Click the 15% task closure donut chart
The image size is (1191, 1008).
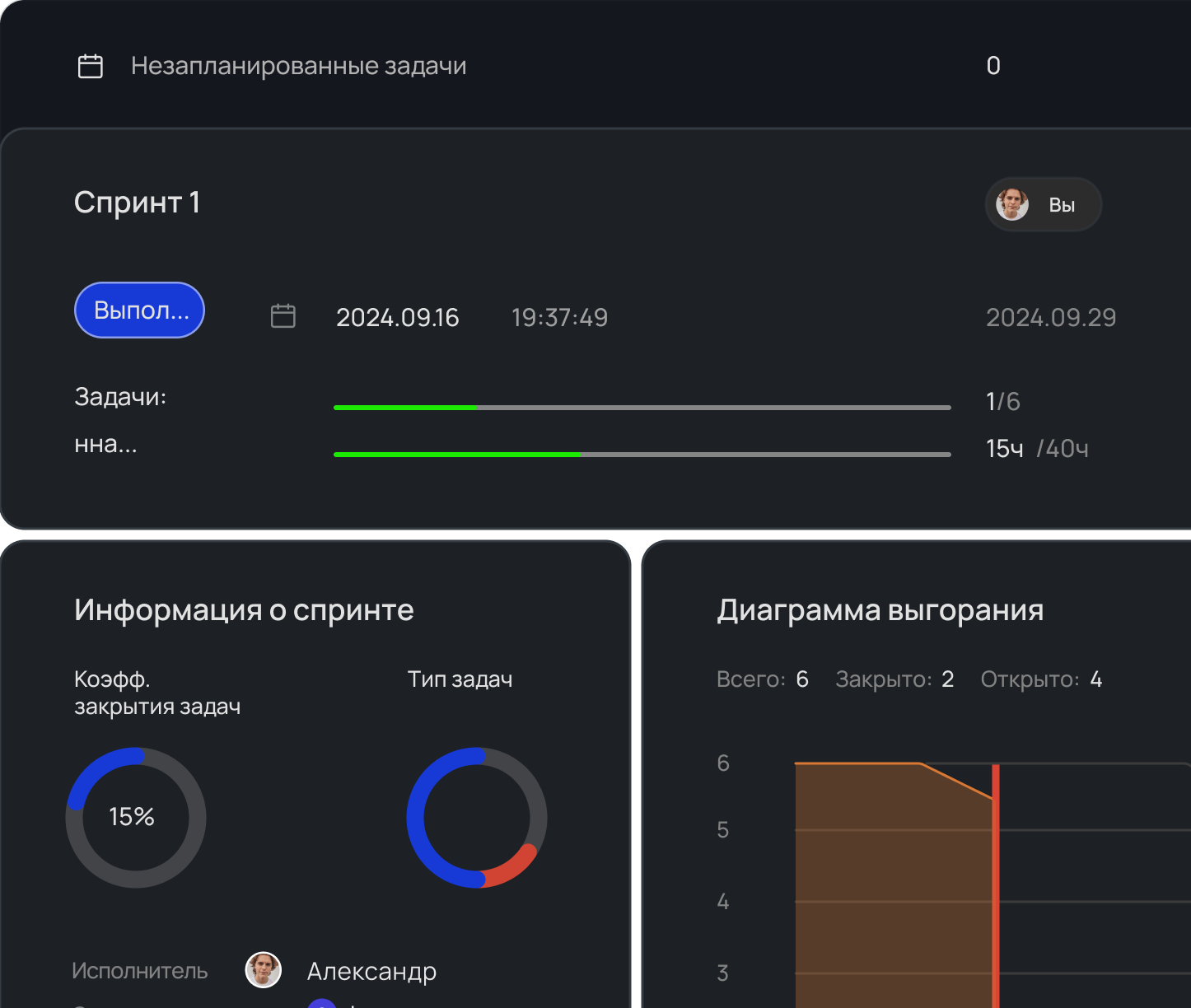(136, 817)
